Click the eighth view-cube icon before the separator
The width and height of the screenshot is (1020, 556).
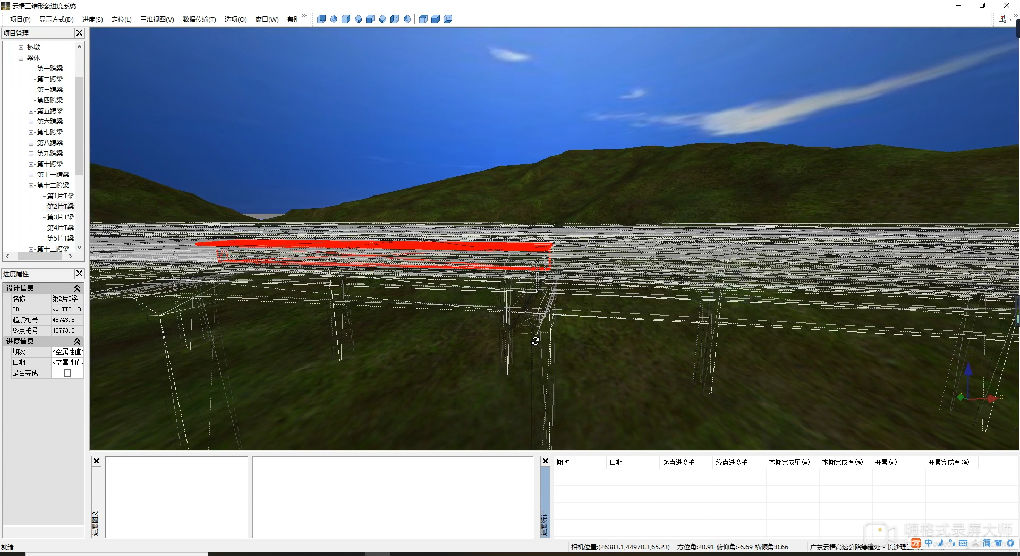(x=407, y=19)
